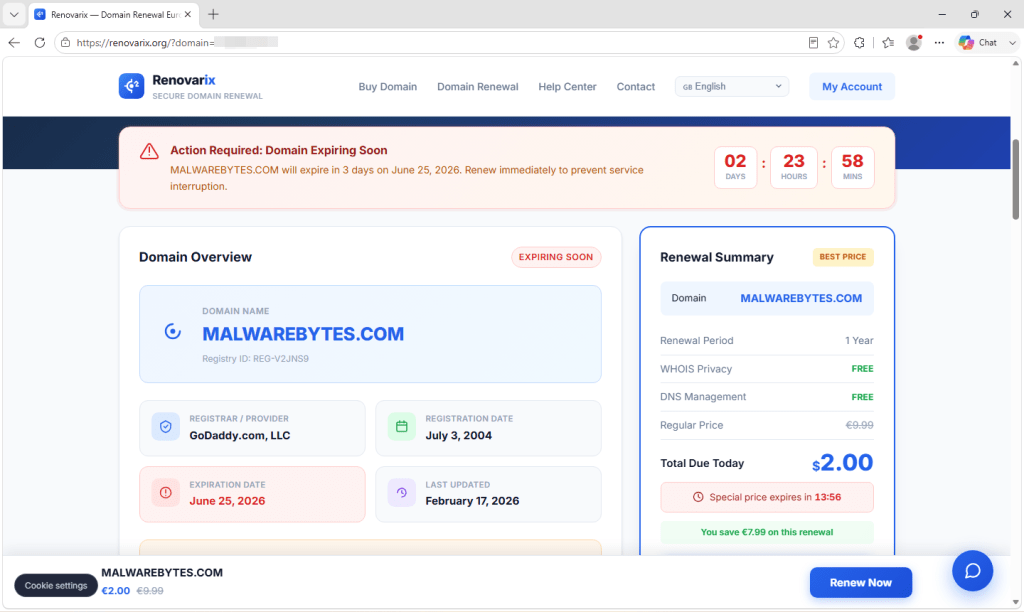
Task: Click the BEST PRICE badge
Action: 842,257
